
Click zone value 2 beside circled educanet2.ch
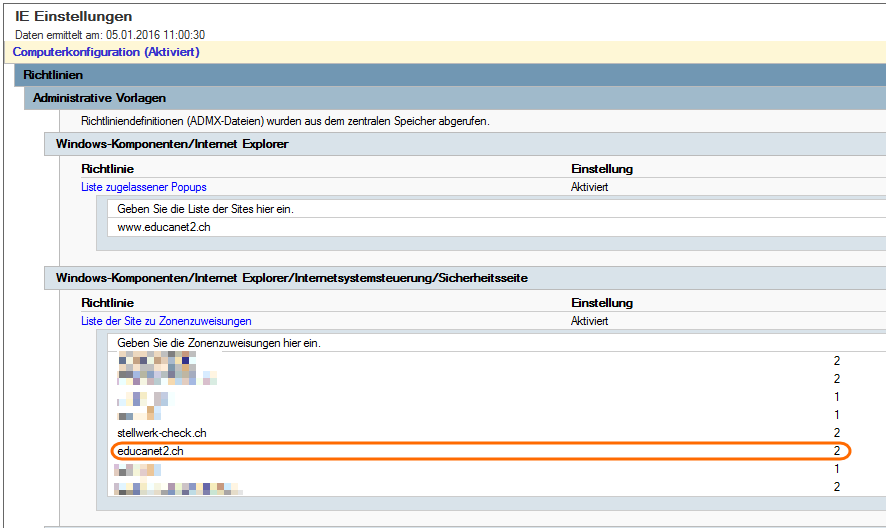(836, 451)
